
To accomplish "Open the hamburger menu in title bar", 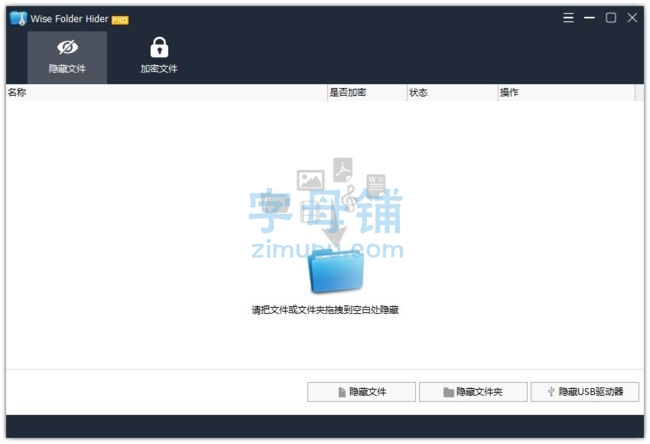I will (568, 17).
